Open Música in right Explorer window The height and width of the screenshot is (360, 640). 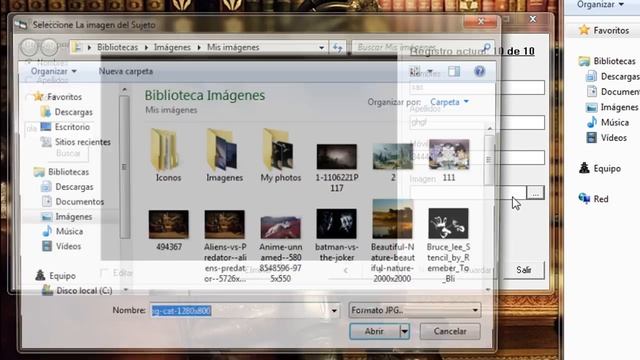tap(608, 122)
